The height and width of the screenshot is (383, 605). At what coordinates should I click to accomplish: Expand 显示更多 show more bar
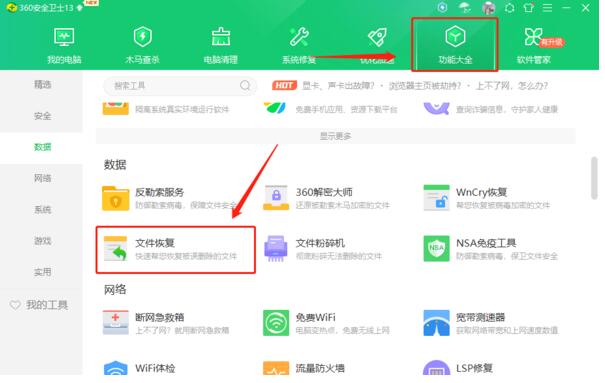[336, 136]
